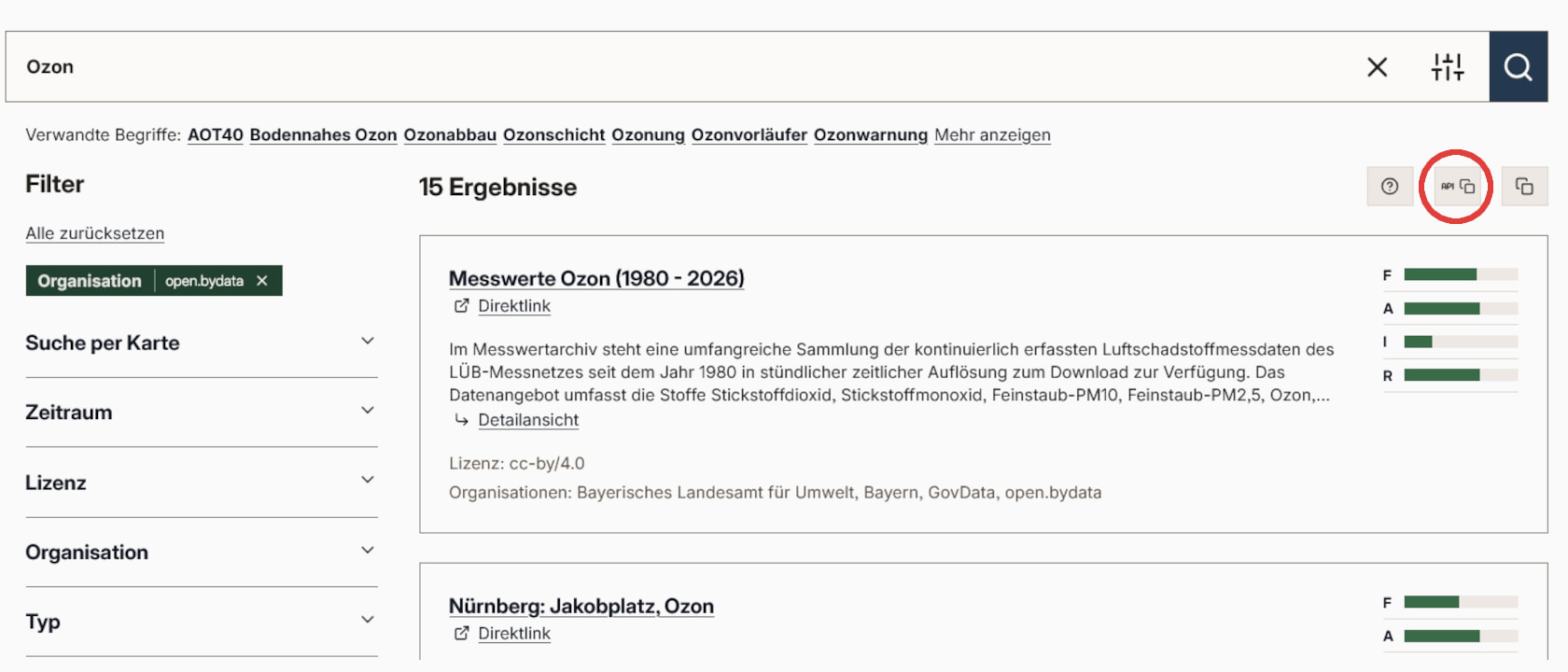Open Nürnberg: Jakobplatz, Ozon result
The image size is (1568, 672).
[581, 606]
